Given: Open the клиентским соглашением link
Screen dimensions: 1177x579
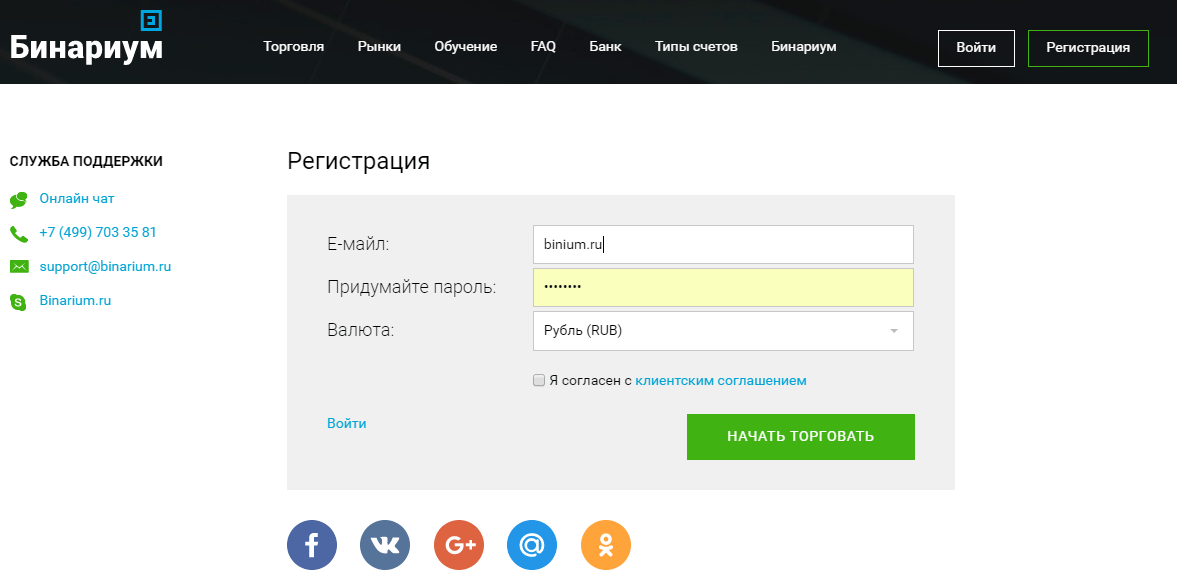Looking at the screenshot, I should pyautogui.click(x=721, y=381).
